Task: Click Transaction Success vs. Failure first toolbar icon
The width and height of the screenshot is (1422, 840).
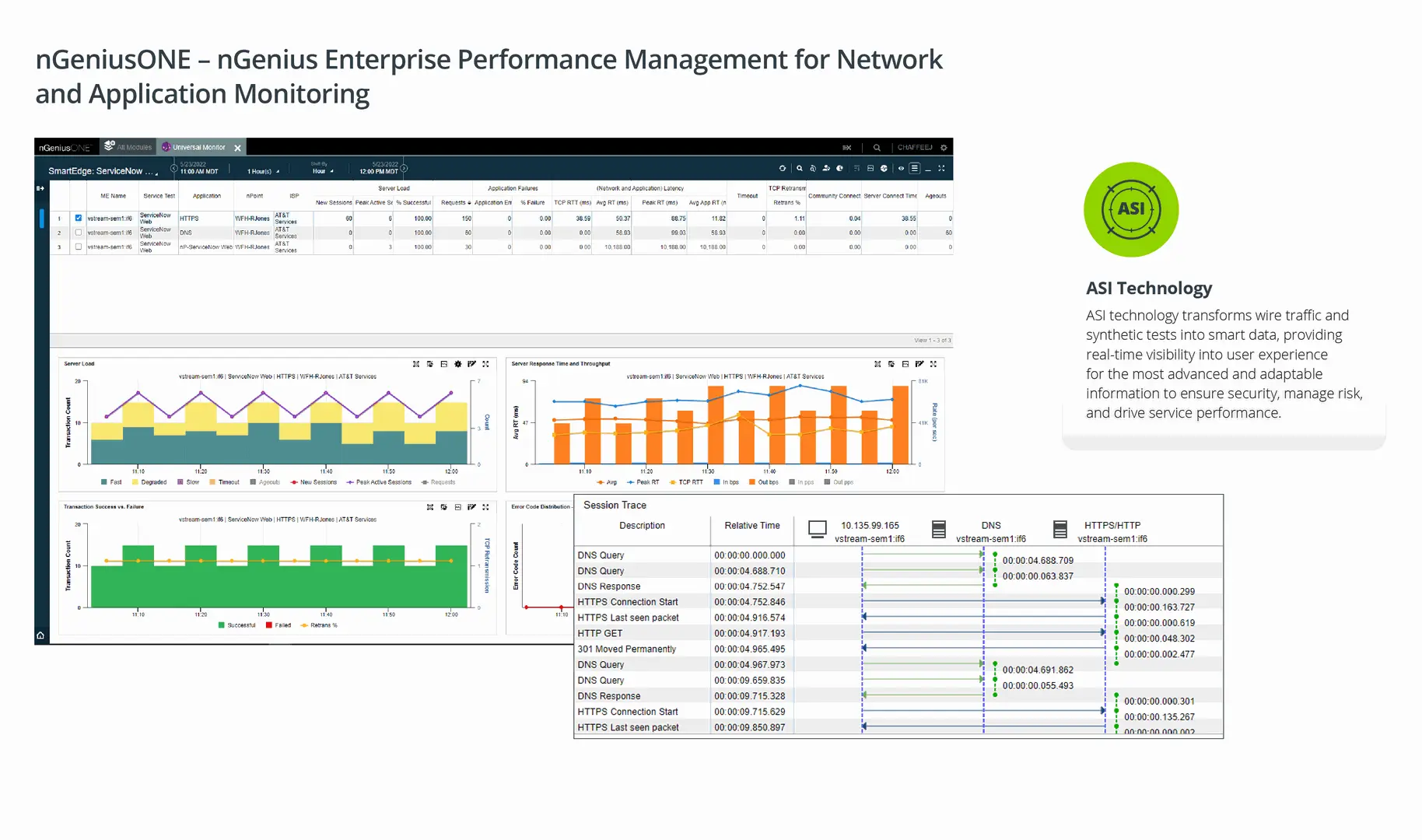Action: [x=430, y=507]
